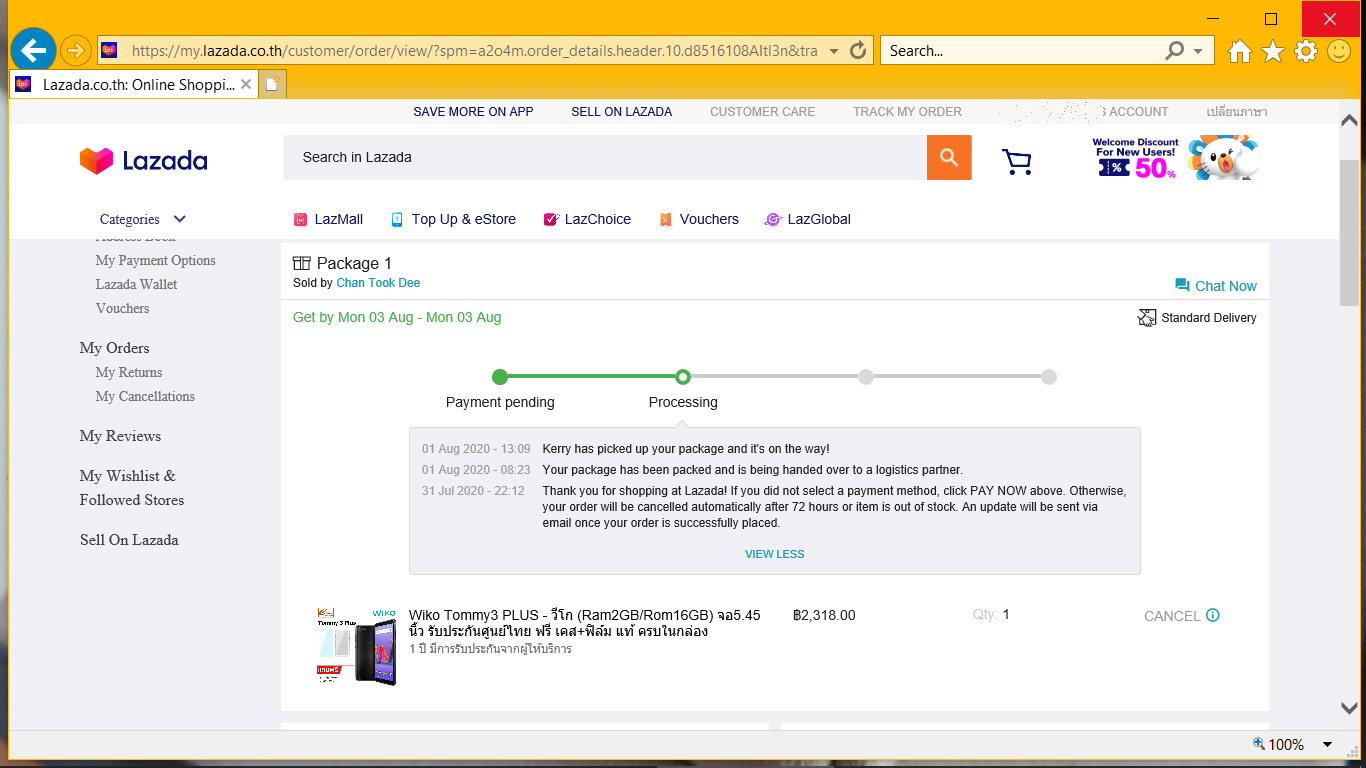1366x768 pixels.
Task: Click the browser forward arrow
Action: coord(76,50)
